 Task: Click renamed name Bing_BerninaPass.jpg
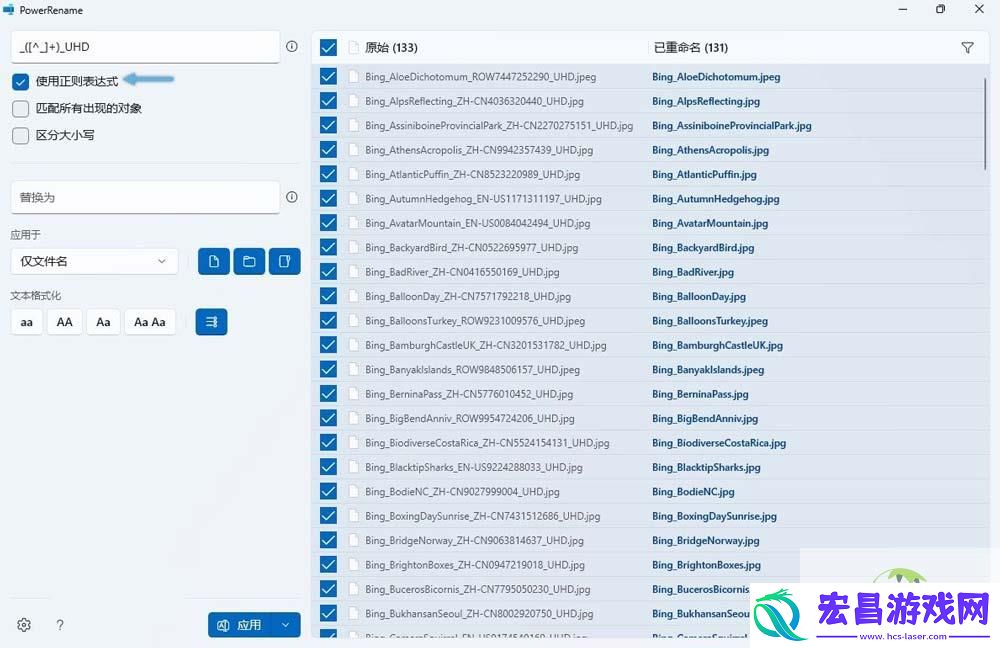[700, 394]
